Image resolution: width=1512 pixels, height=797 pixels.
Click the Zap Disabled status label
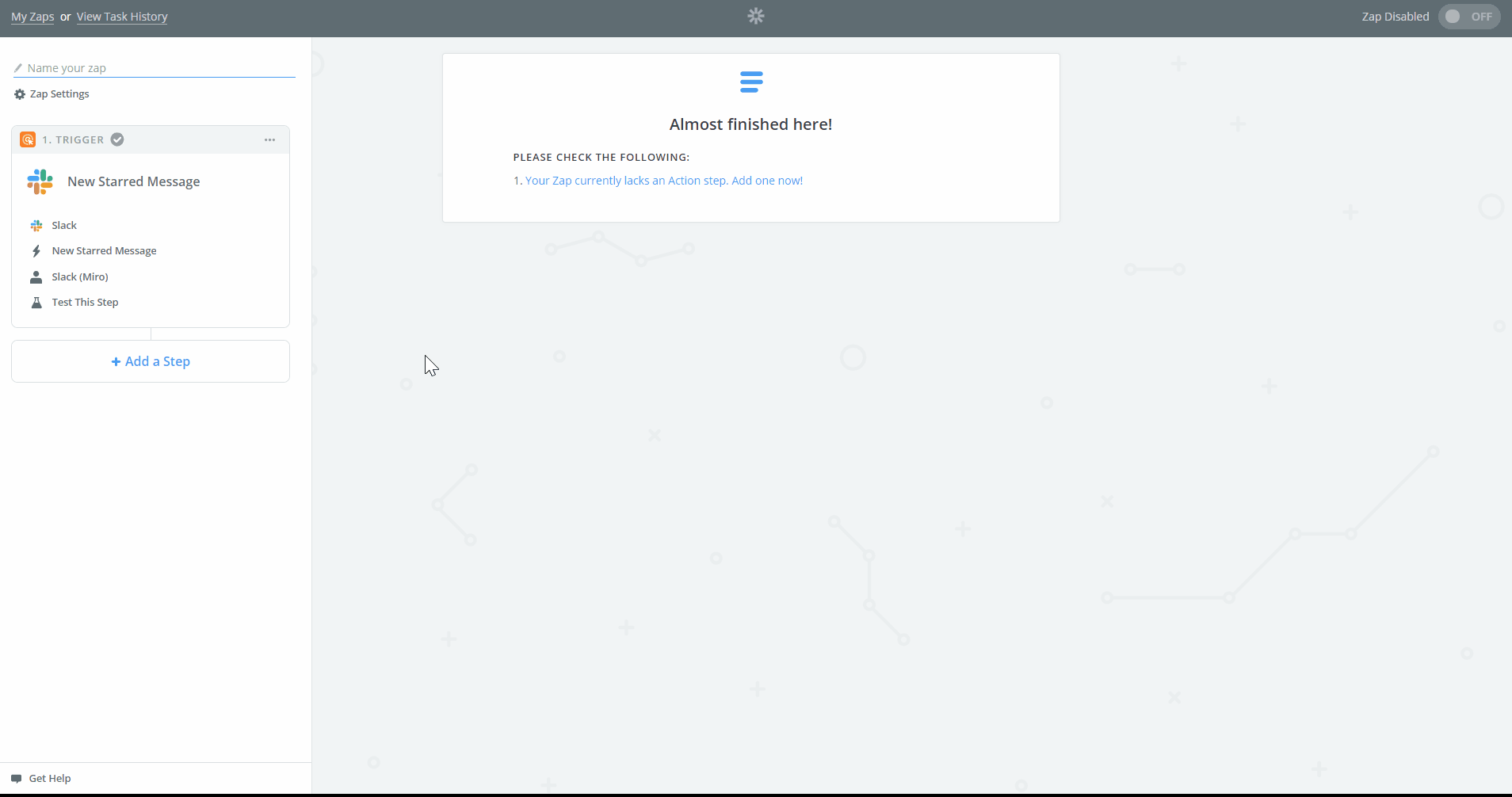tap(1394, 16)
